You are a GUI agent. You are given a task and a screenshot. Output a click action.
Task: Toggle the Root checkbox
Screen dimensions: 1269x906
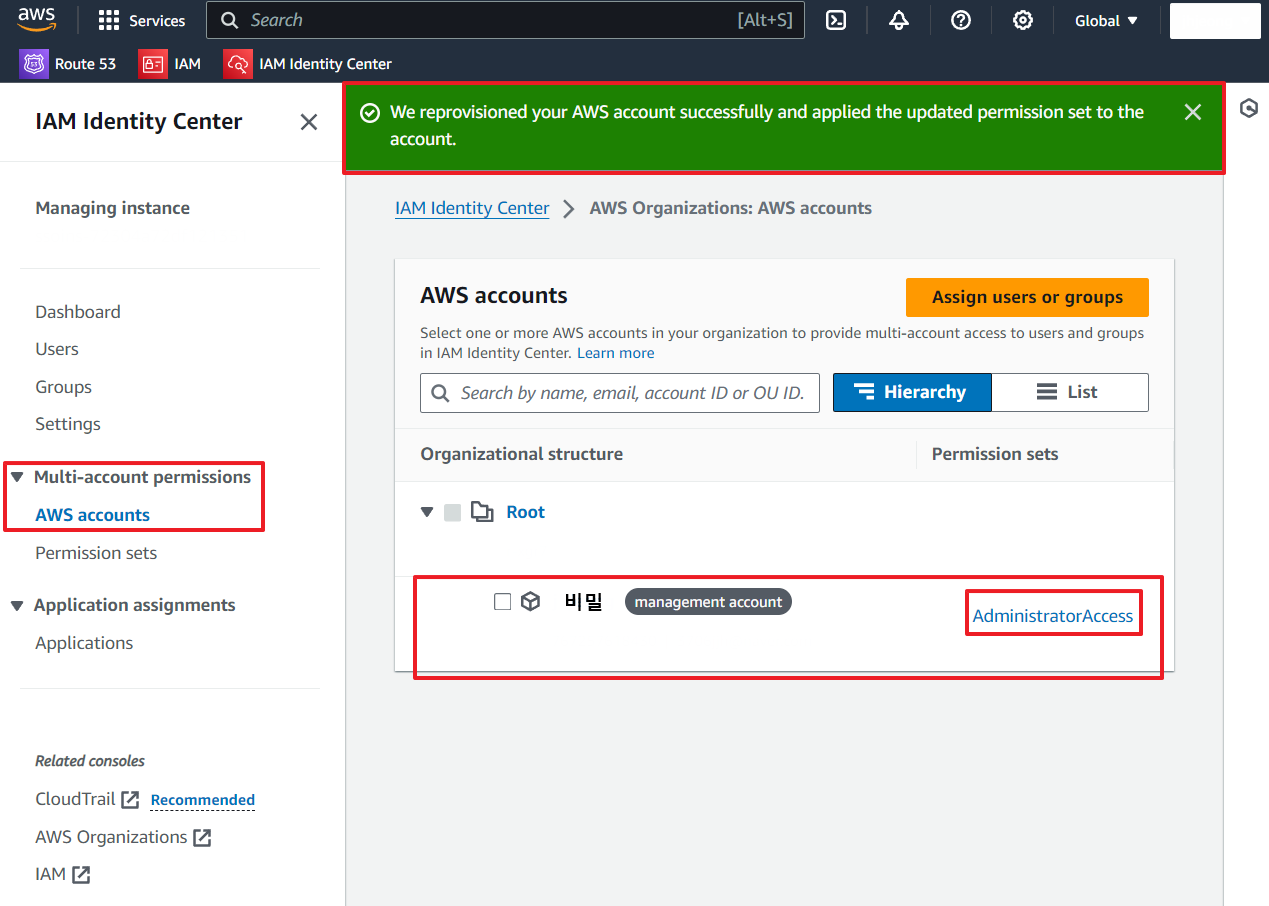coord(453,513)
